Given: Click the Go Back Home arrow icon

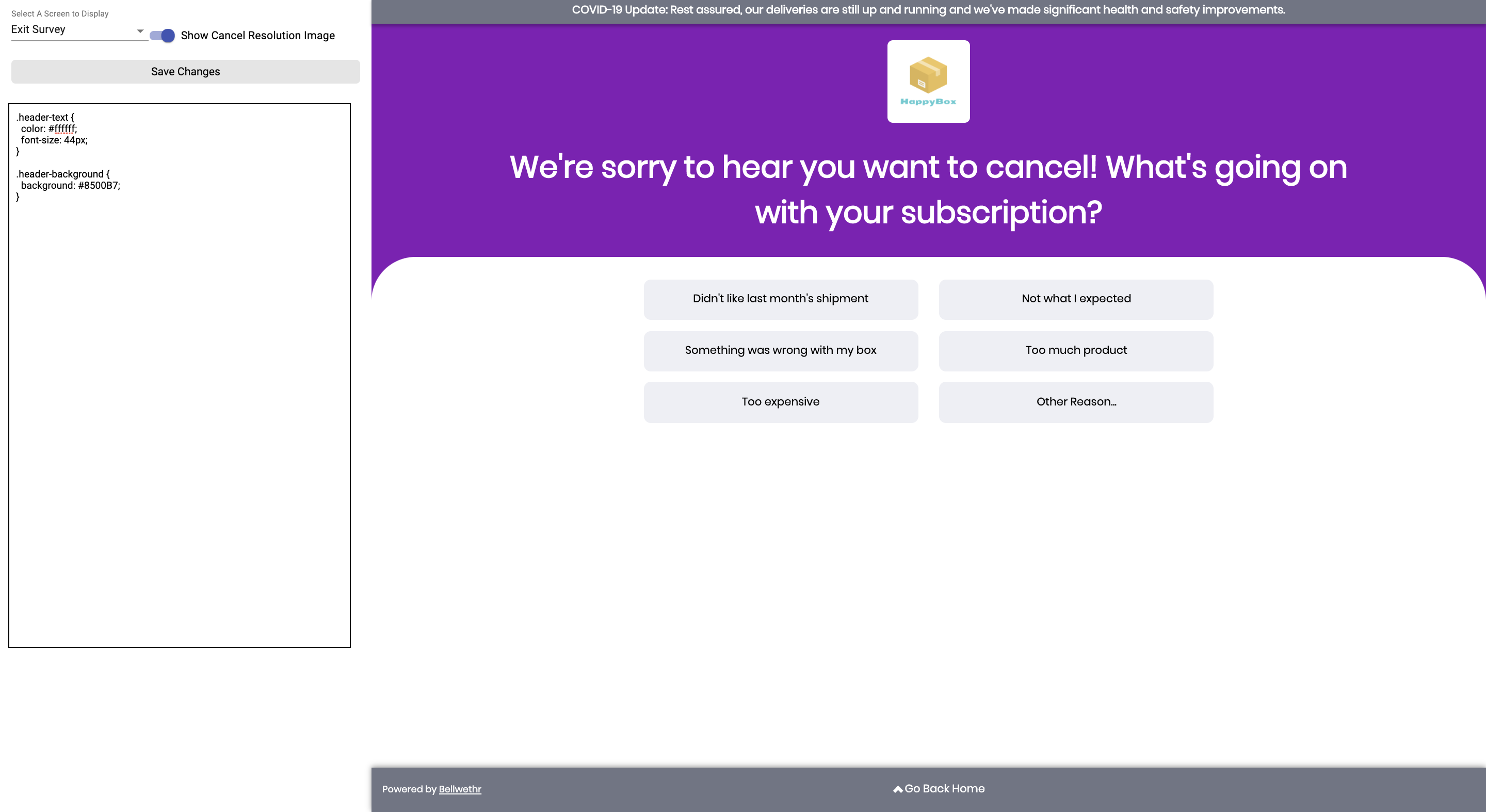Looking at the screenshot, I should (897, 789).
